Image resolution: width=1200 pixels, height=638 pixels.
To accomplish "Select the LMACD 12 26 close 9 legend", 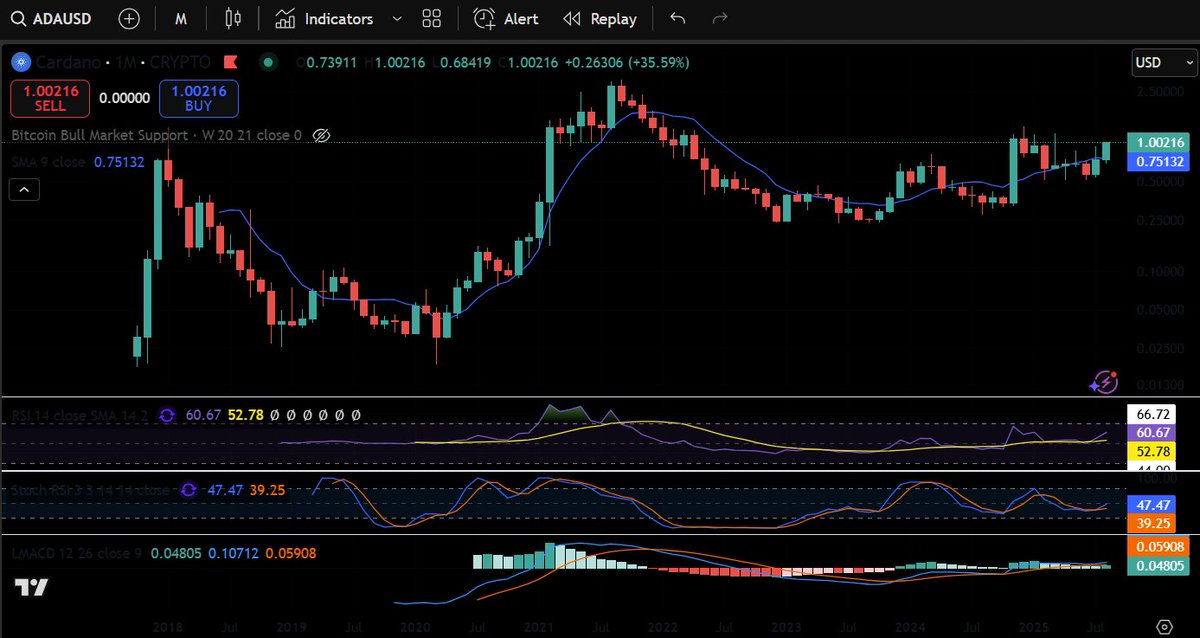I will tap(78, 552).
